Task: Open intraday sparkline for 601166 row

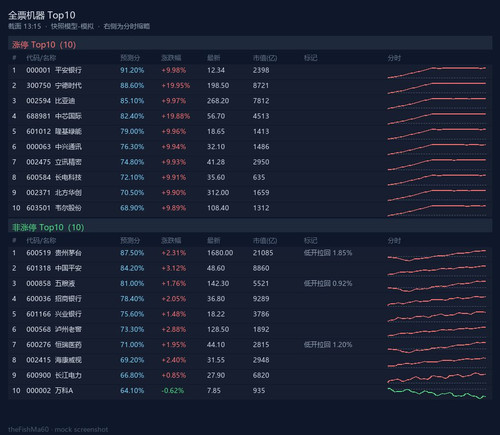Action: click(437, 316)
